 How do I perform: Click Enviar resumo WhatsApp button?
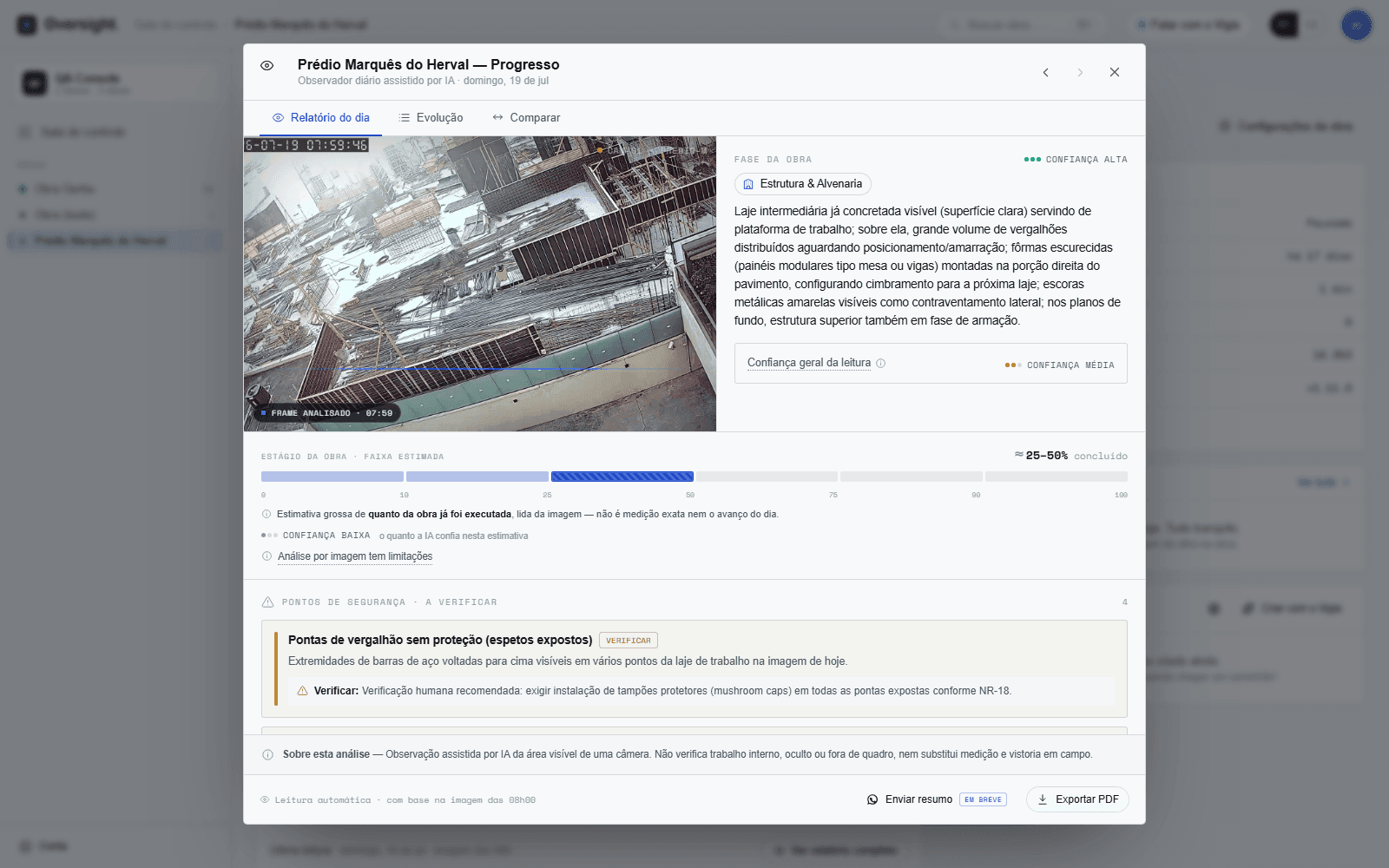tap(910, 799)
